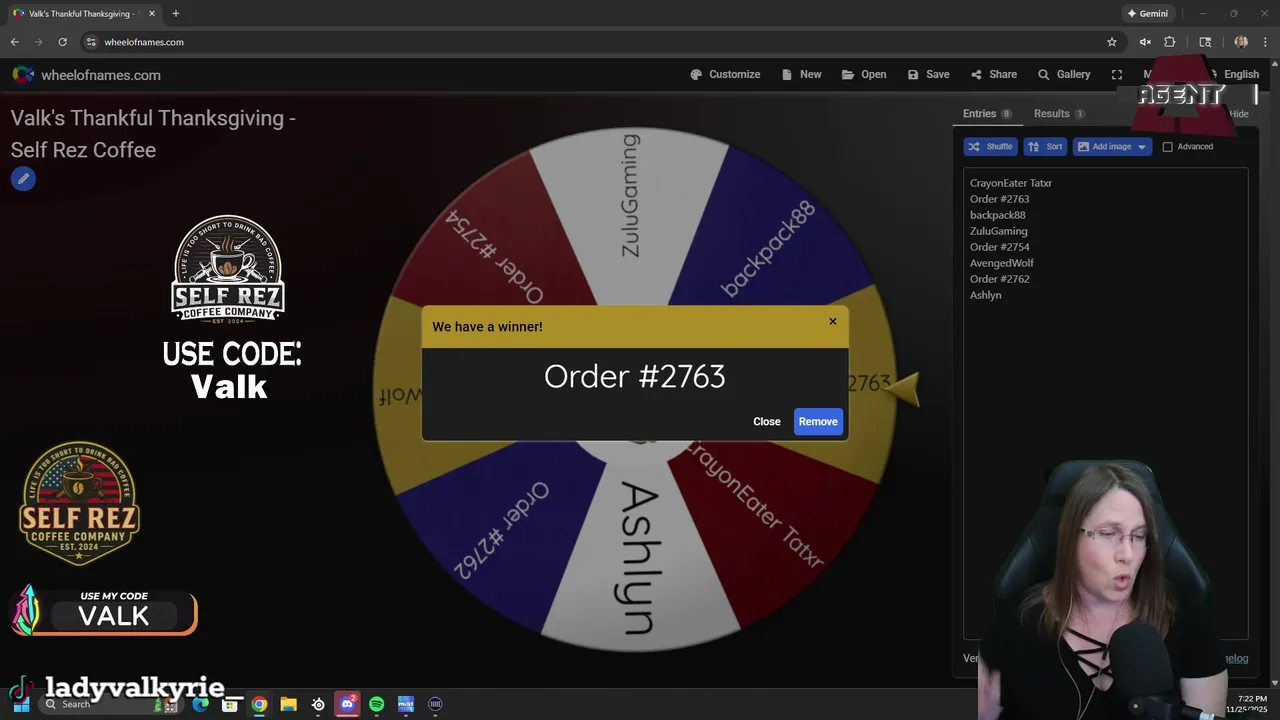
Task: Open the Customize palette menu
Action: (725, 74)
